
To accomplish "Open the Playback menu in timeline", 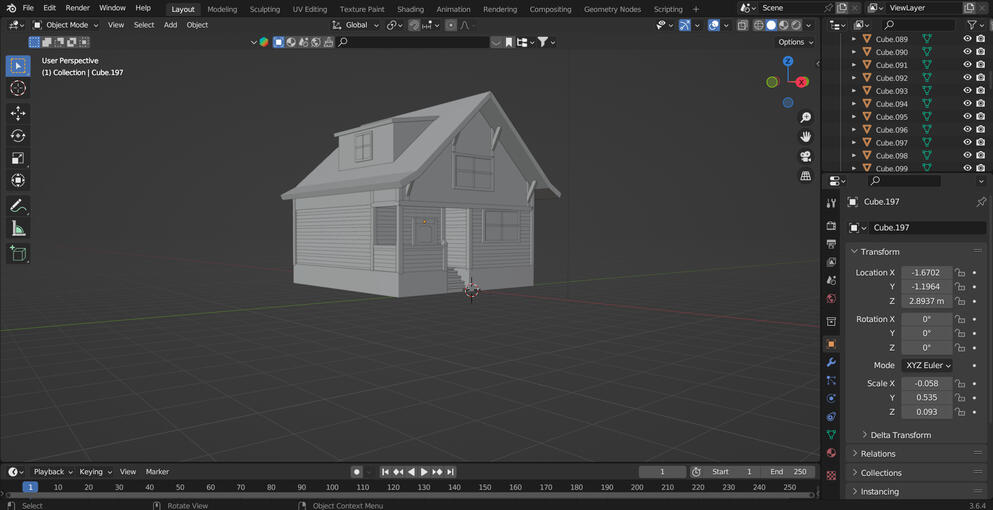I will [x=53, y=472].
